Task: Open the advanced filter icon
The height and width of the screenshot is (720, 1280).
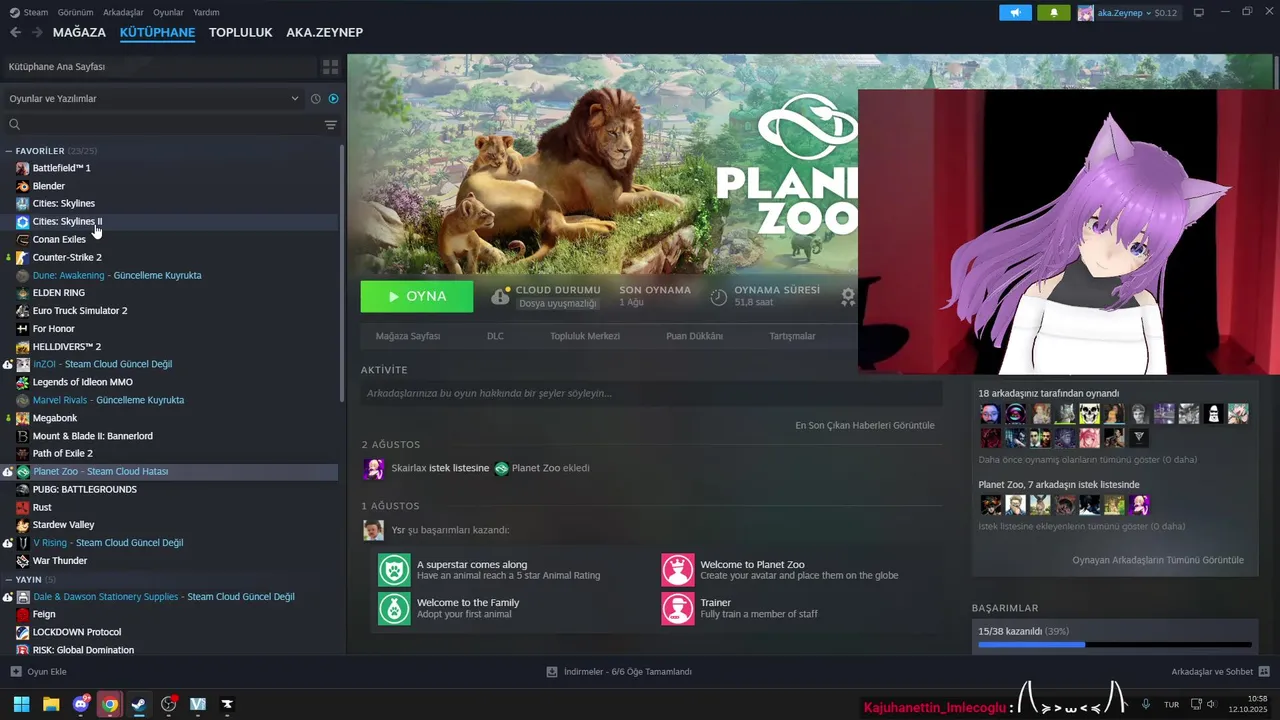Action: [x=330, y=125]
